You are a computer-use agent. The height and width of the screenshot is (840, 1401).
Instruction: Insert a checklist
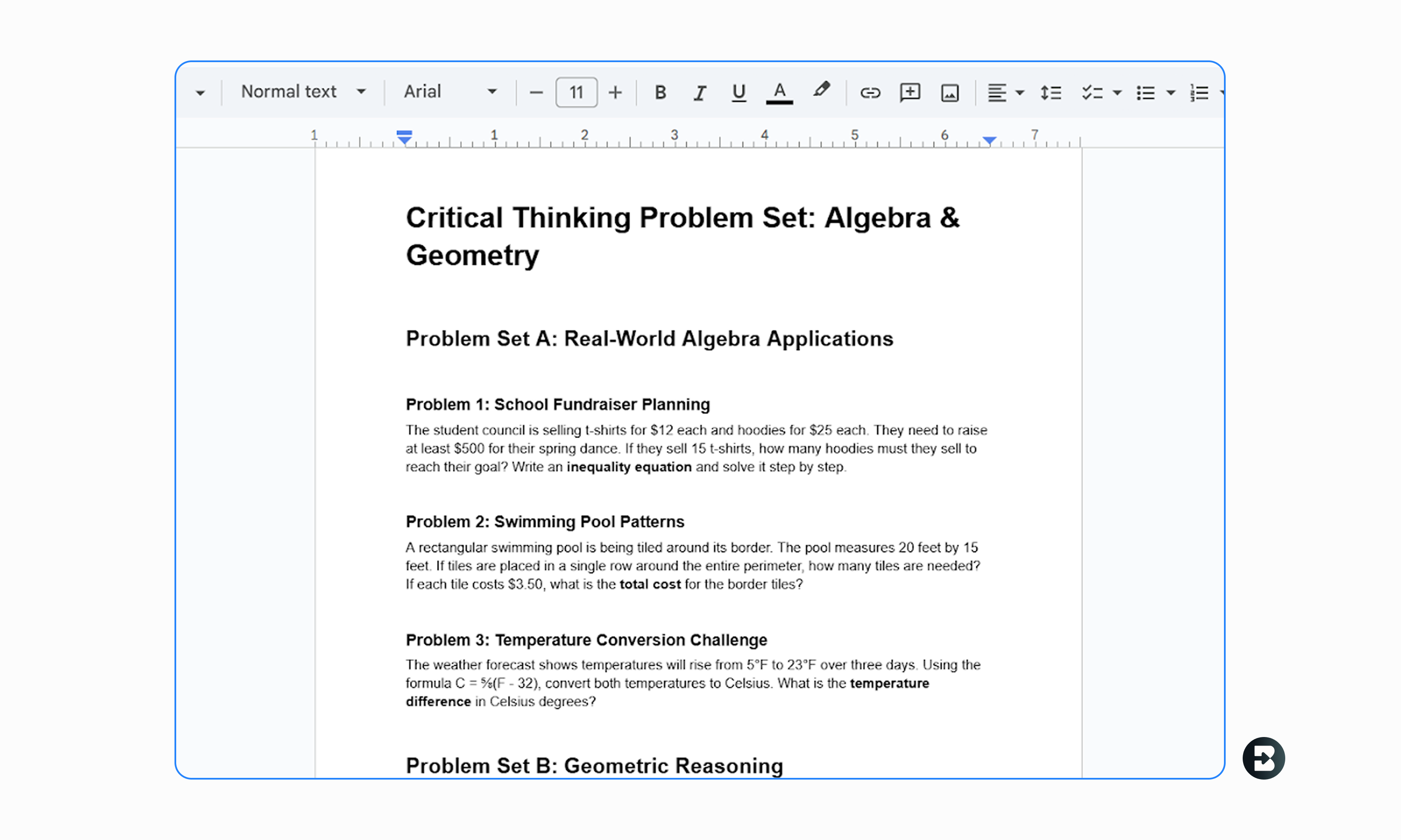[x=1092, y=92]
